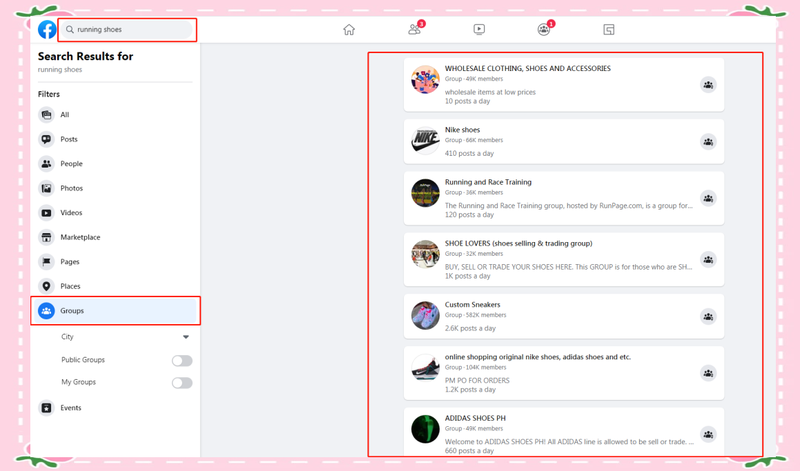Viewport: 800px width, 471px height.
Task: Click the Events calendar icon
Action: click(x=46, y=408)
